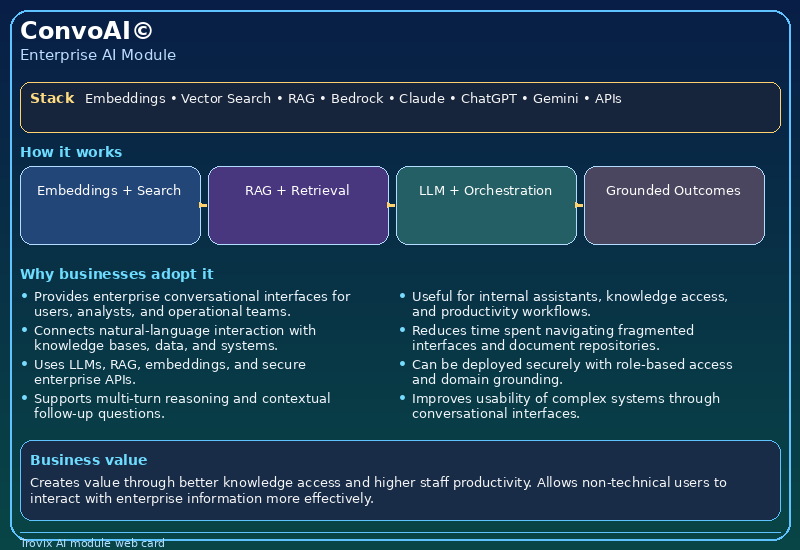Image resolution: width=800 pixels, height=550 pixels.
Task: Click the Grounded Outcomes step box
Action: coord(674,205)
